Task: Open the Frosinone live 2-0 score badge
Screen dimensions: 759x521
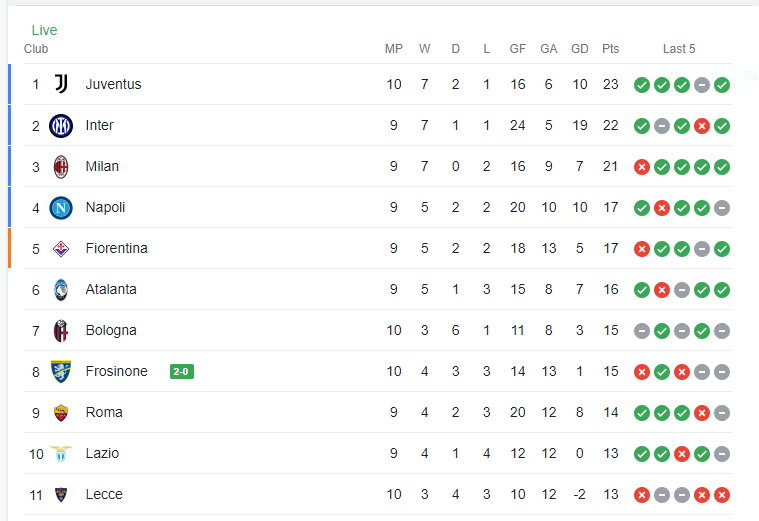Action: 181,372
